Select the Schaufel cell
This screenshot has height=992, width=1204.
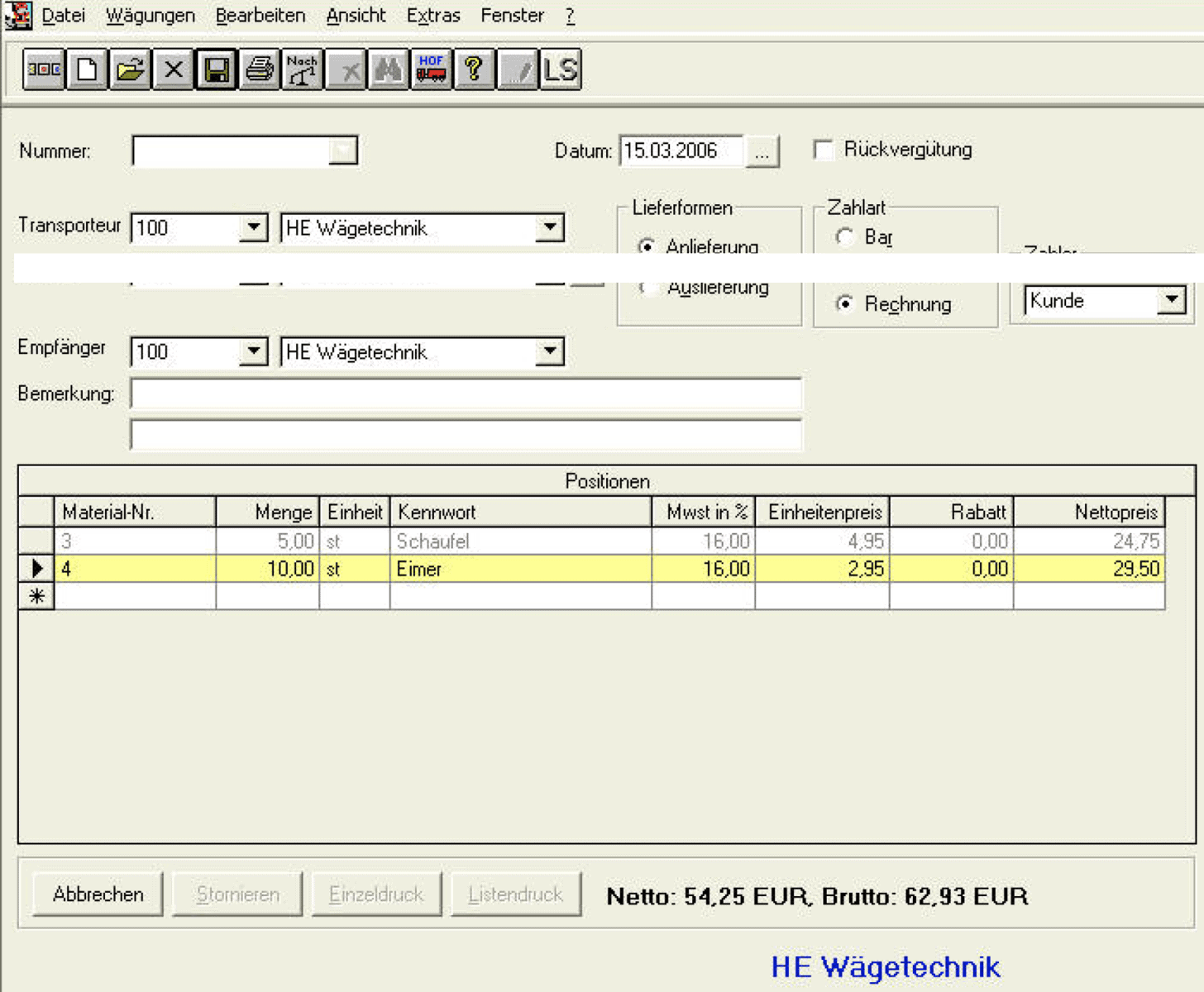(521, 541)
